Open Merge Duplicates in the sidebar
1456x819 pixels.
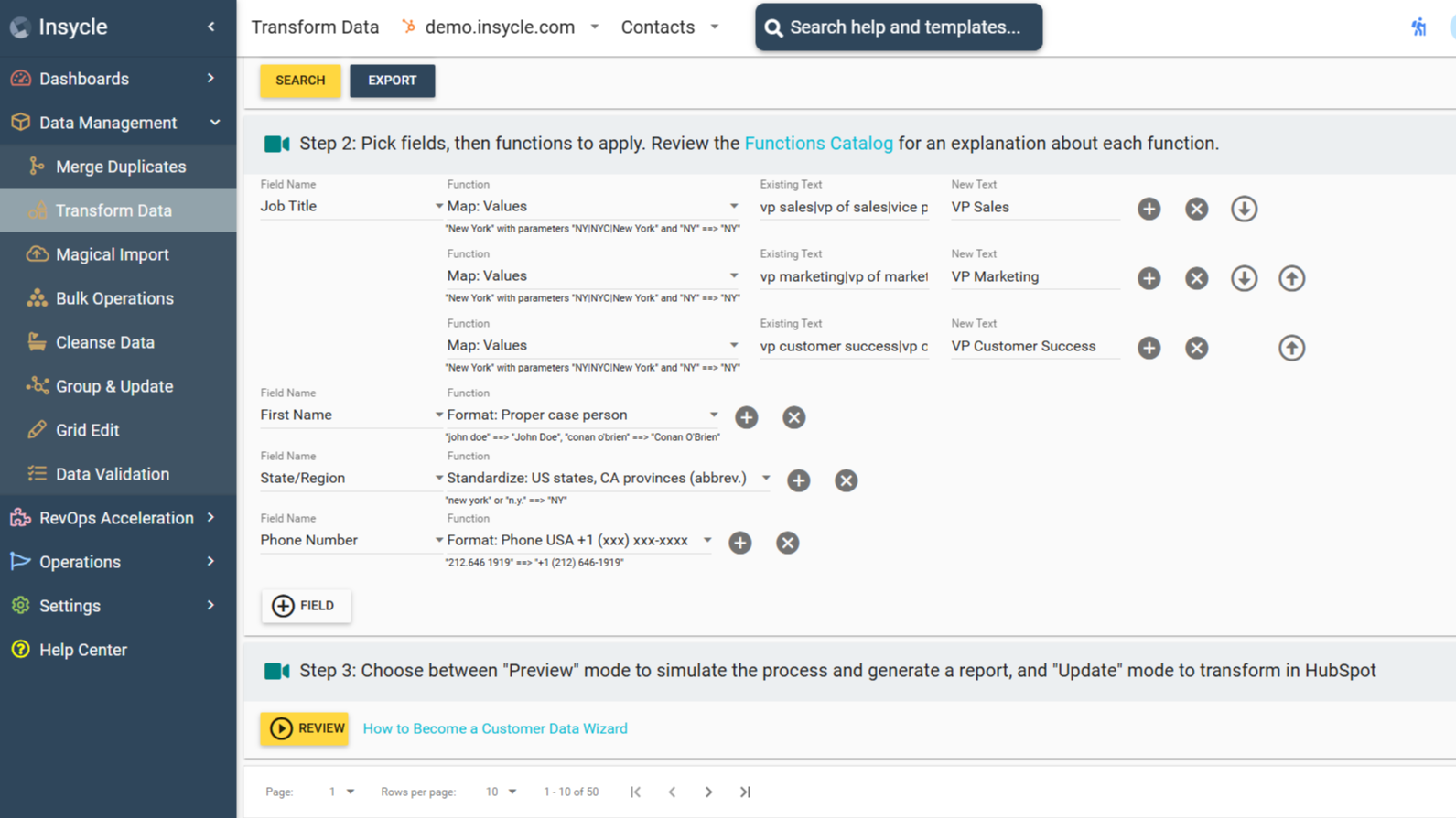tap(120, 167)
